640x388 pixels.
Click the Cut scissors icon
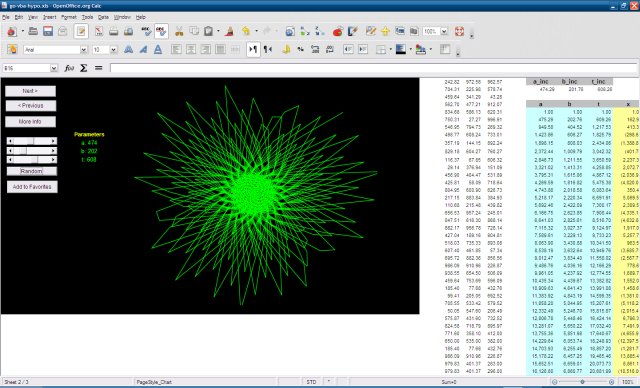click(179, 31)
